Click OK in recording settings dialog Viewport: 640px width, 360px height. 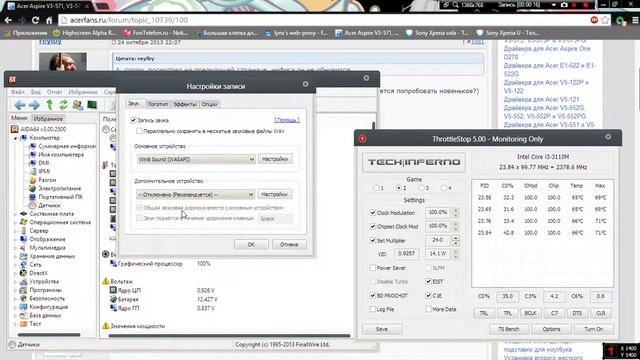(x=251, y=244)
